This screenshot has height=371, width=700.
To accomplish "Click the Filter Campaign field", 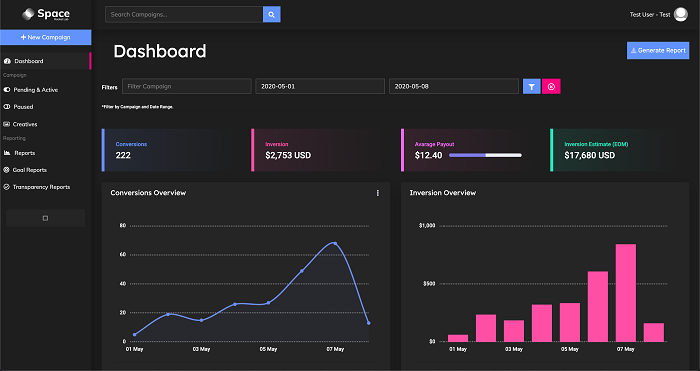I will click(187, 86).
